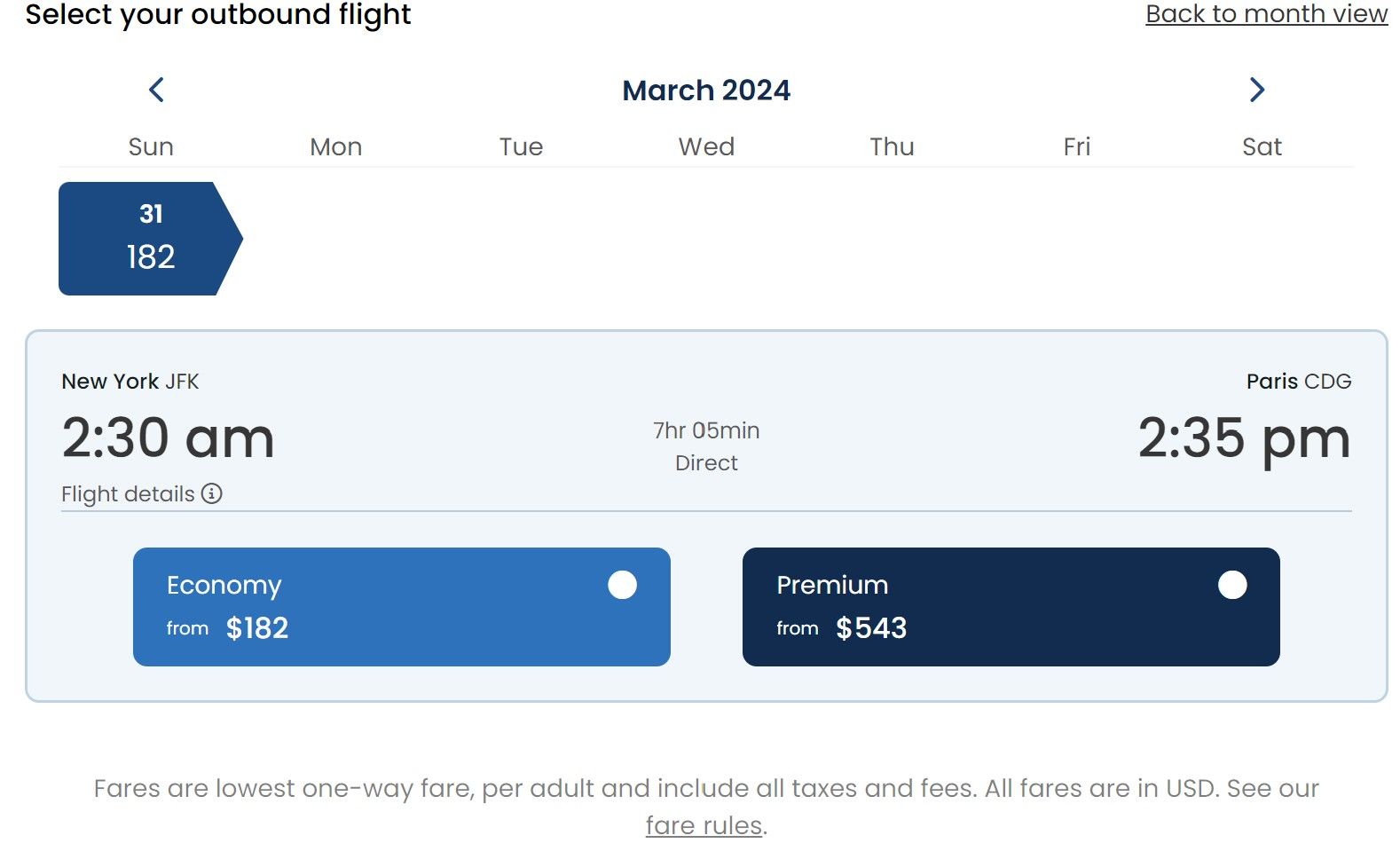Click the Tue day column header
Image resolution: width=1400 pixels, height=859 pixels.
click(521, 146)
